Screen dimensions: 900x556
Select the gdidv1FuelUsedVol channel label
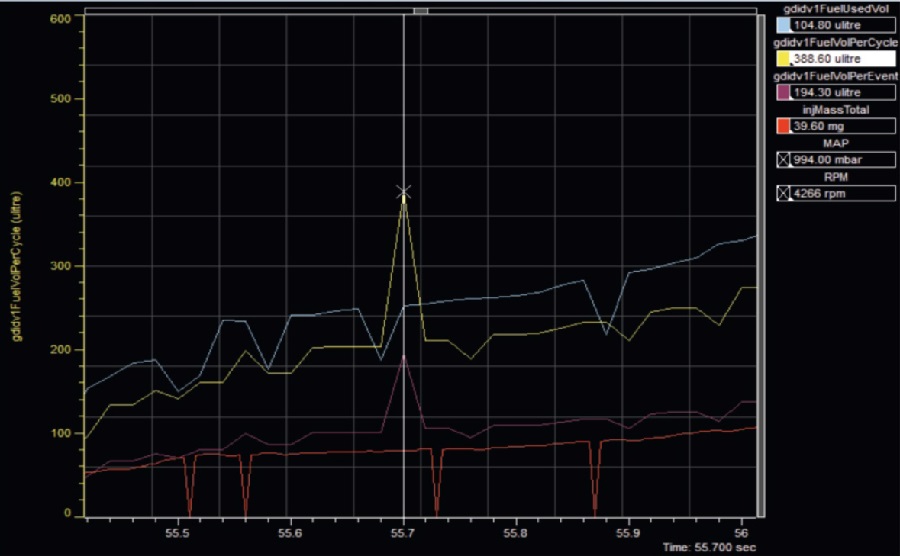pos(835,10)
